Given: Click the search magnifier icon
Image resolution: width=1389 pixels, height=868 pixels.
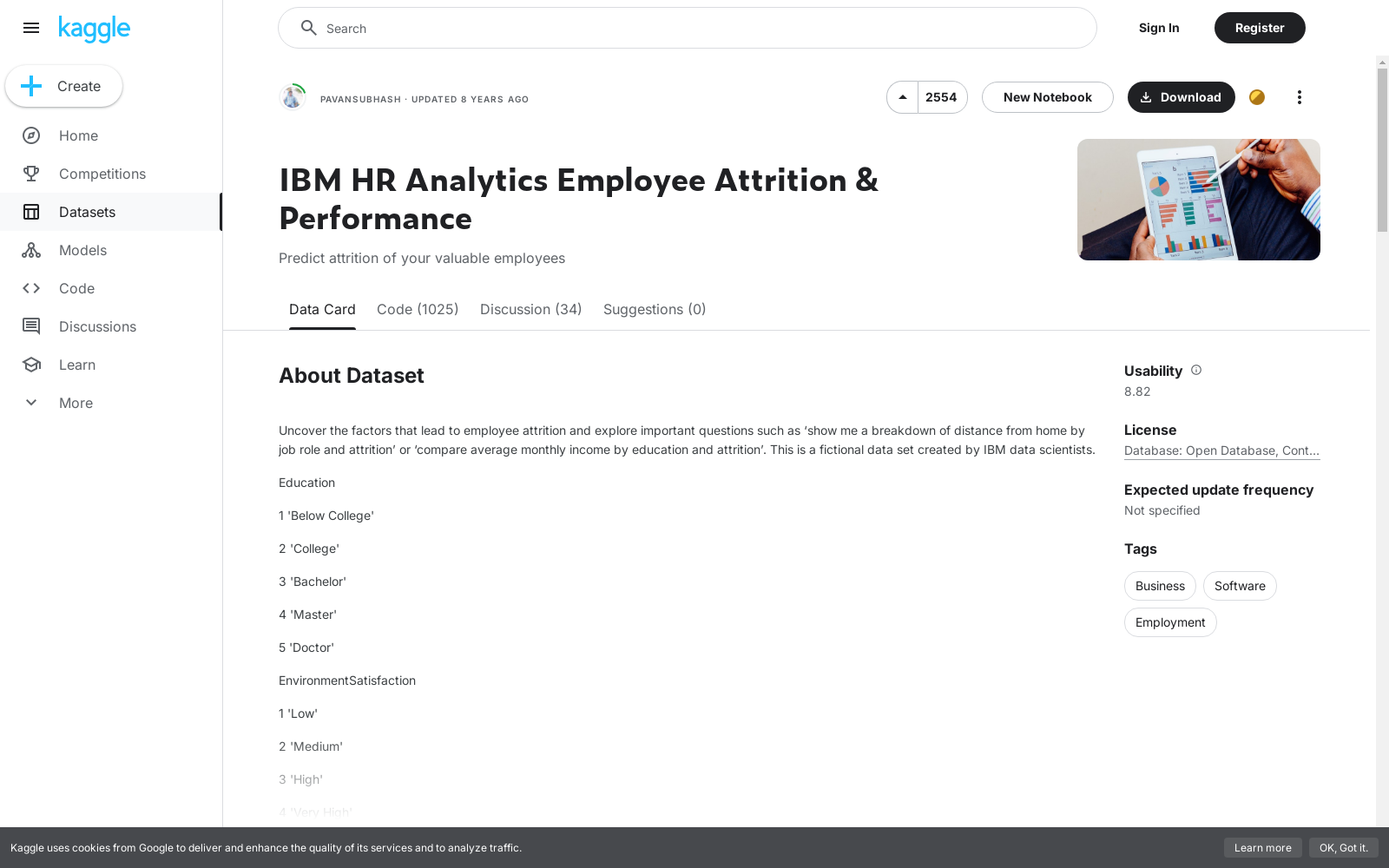Looking at the screenshot, I should 308,28.
